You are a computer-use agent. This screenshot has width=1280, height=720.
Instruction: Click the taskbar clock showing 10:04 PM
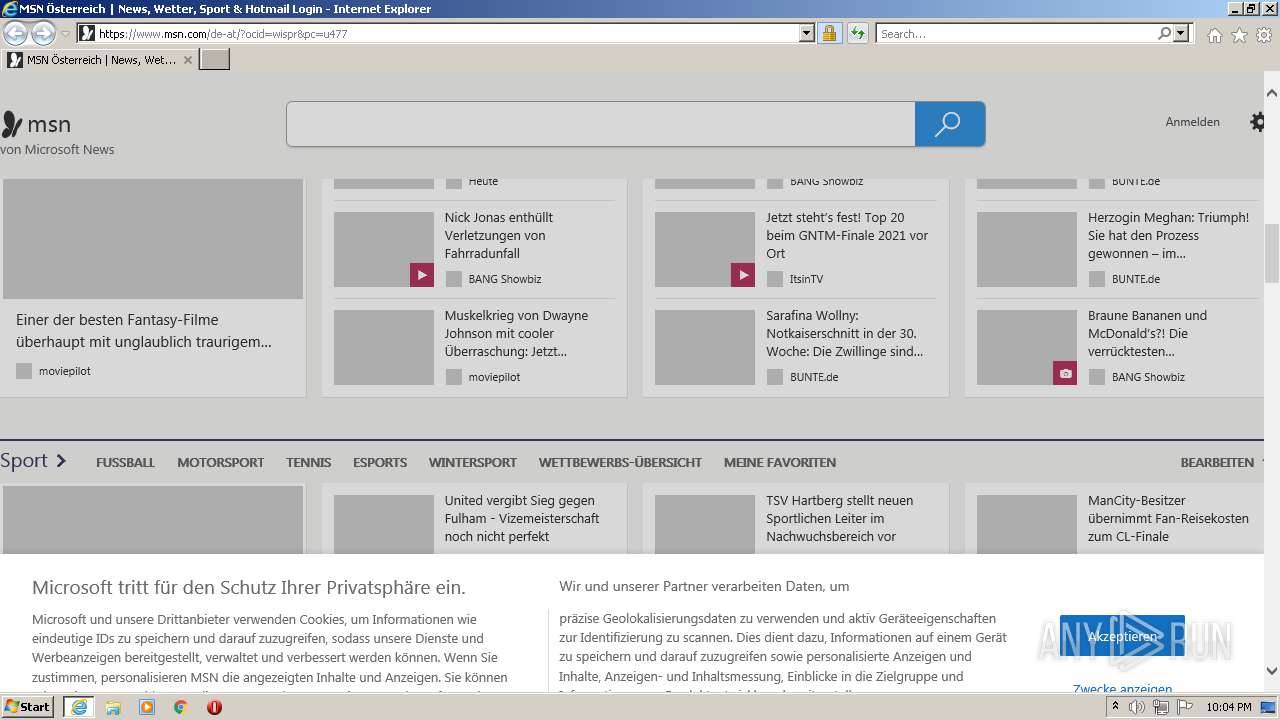[x=1229, y=707]
